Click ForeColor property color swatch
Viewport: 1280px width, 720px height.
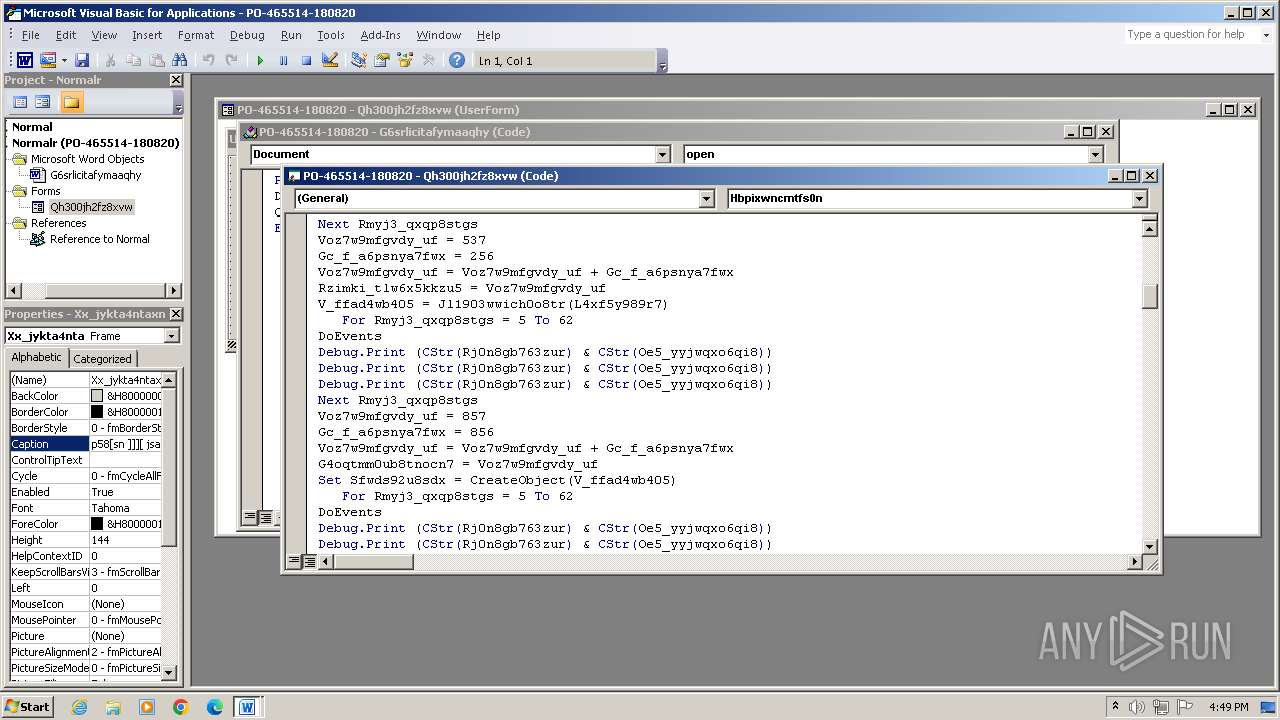point(97,524)
